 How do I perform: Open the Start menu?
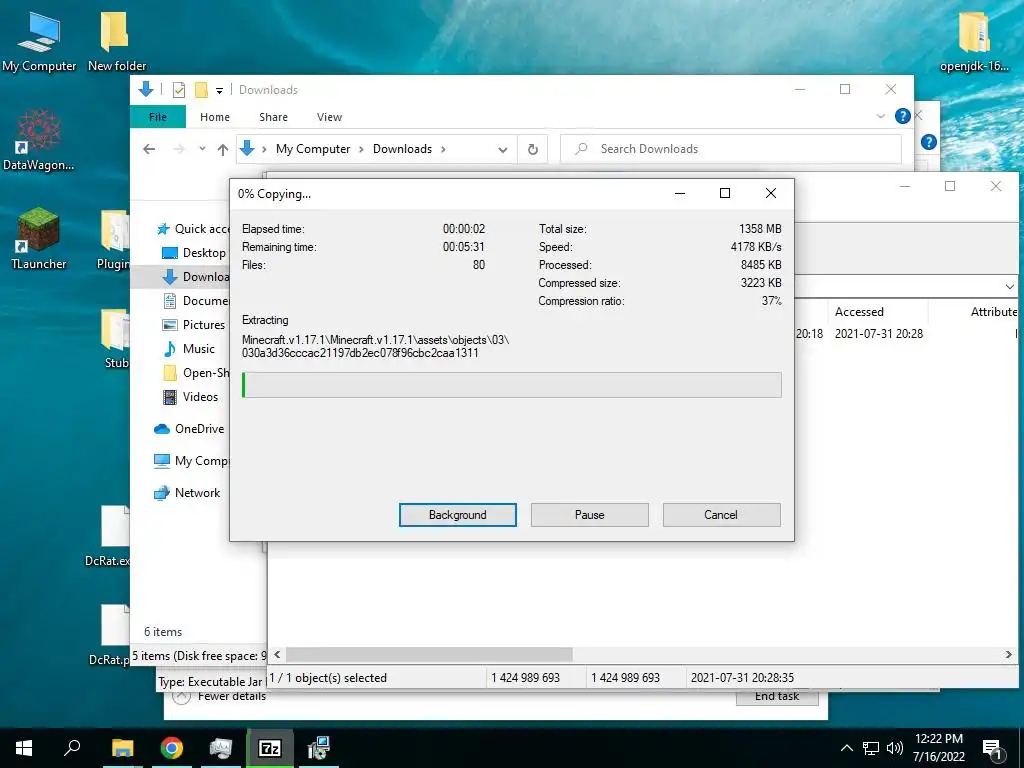[x=24, y=748]
